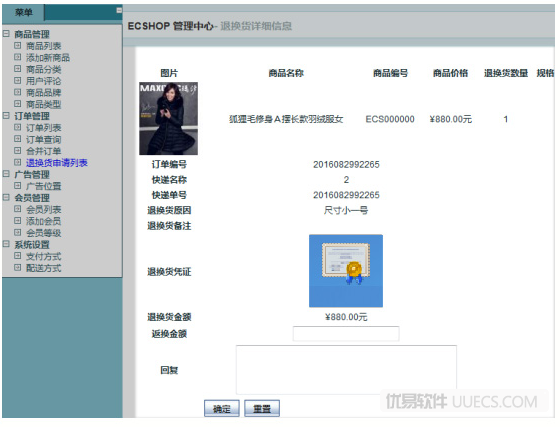Click the icon beside 广告位置
Screen dimensions: 560x427
coord(18,185)
